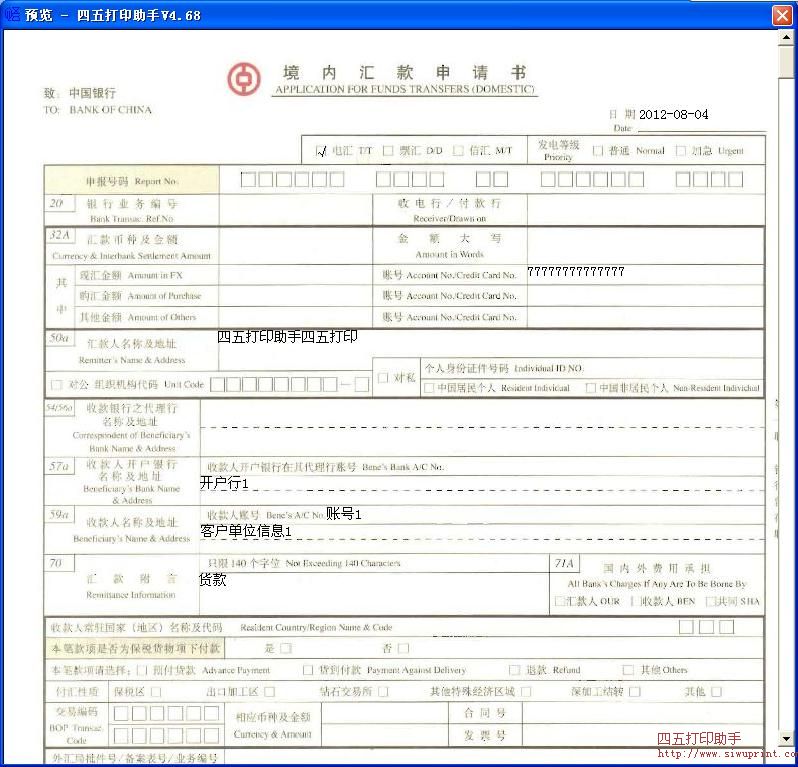Click 其他金额 Amount of Others field
Screen dimensions: 798x767
pos(296,317)
